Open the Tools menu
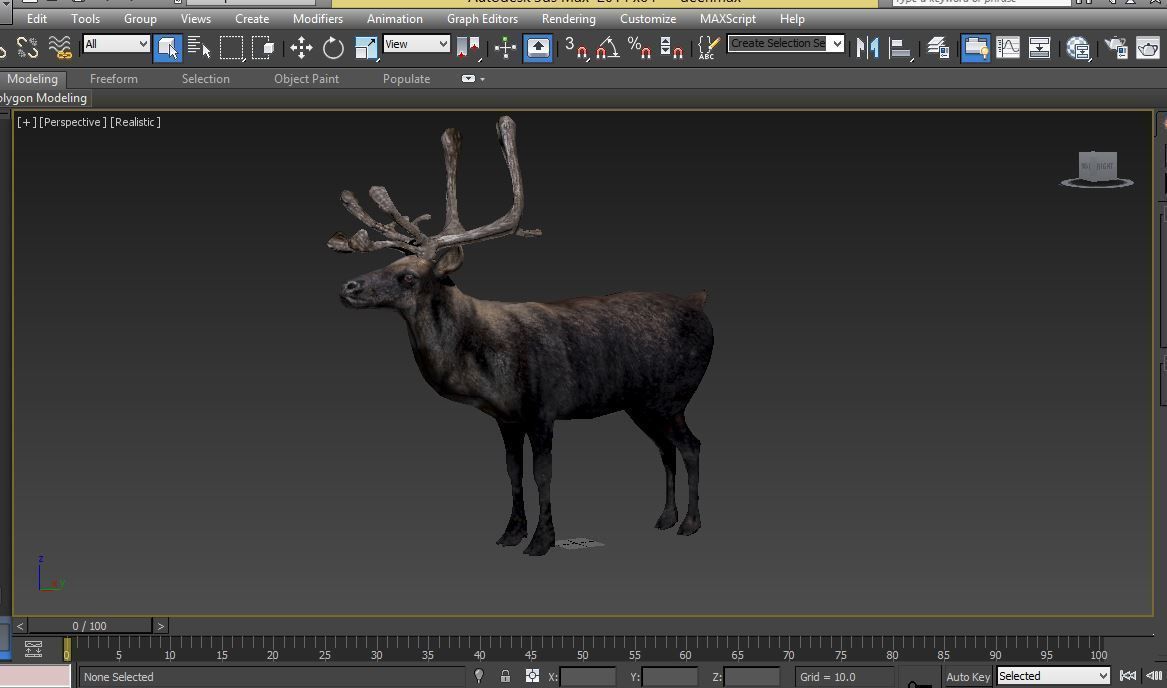 pyautogui.click(x=86, y=19)
